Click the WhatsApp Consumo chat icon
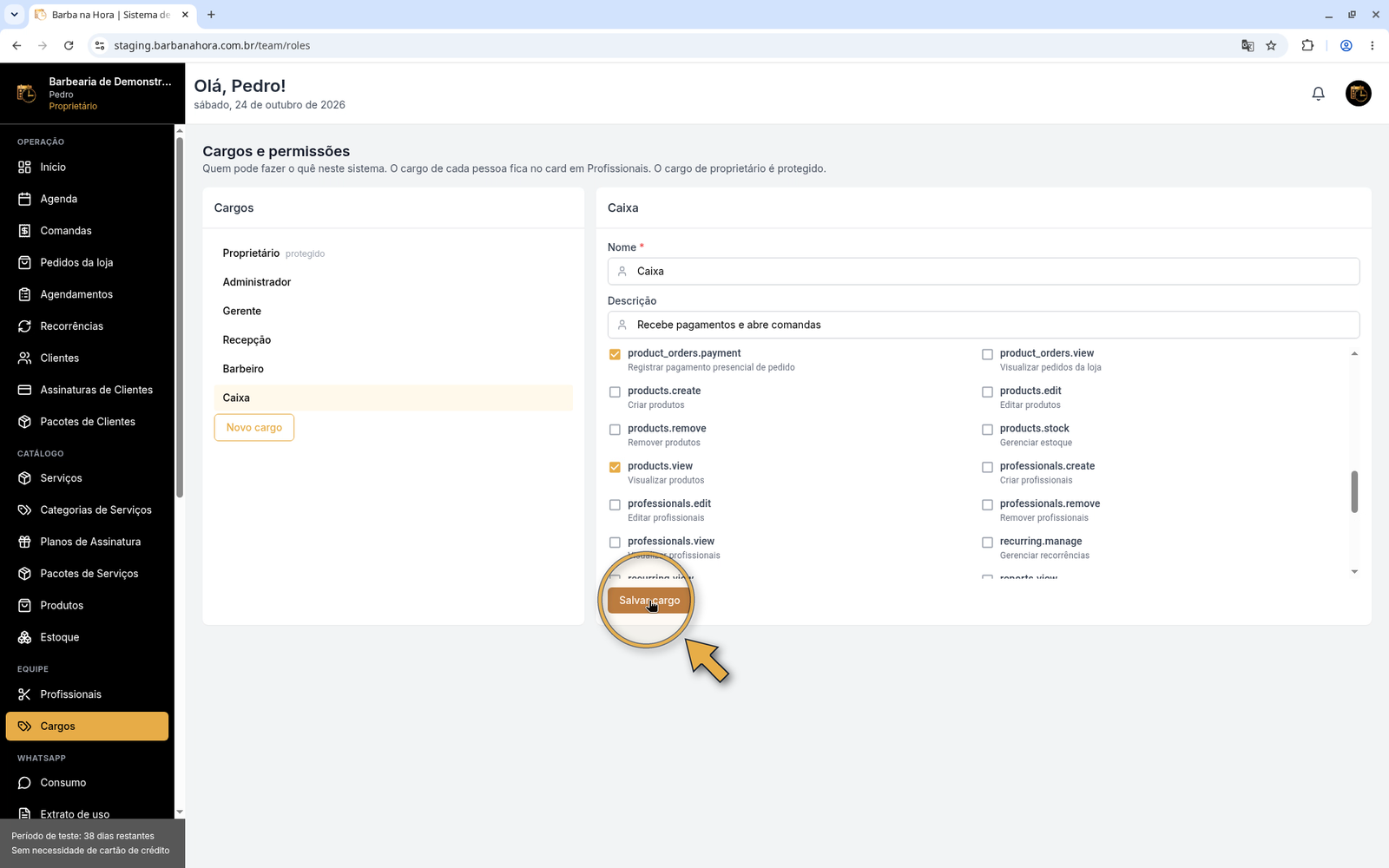1389x868 pixels. 24,783
